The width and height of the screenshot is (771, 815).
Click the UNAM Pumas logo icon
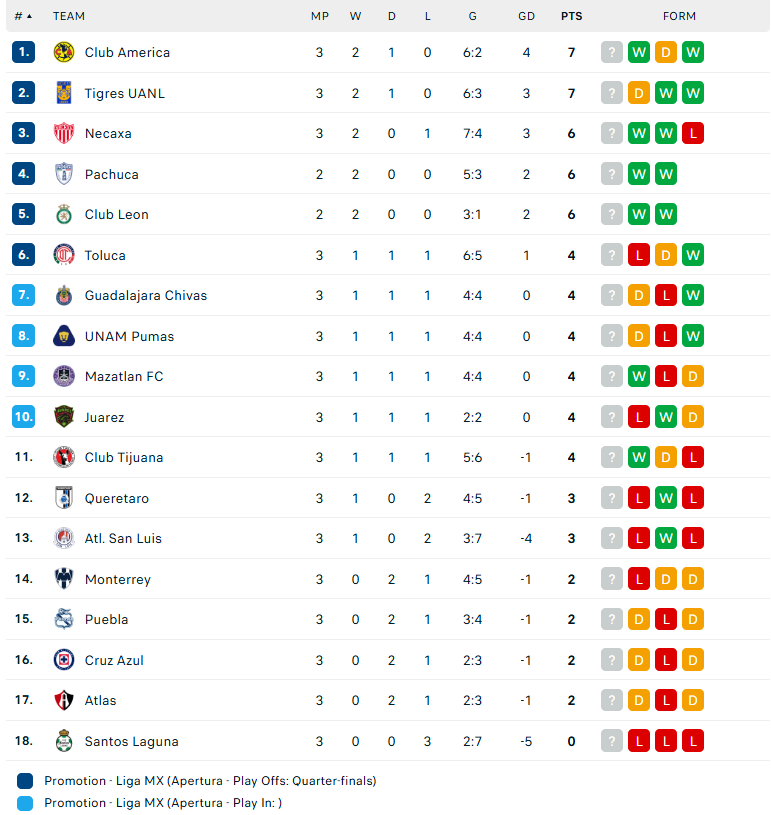(x=64, y=336)
